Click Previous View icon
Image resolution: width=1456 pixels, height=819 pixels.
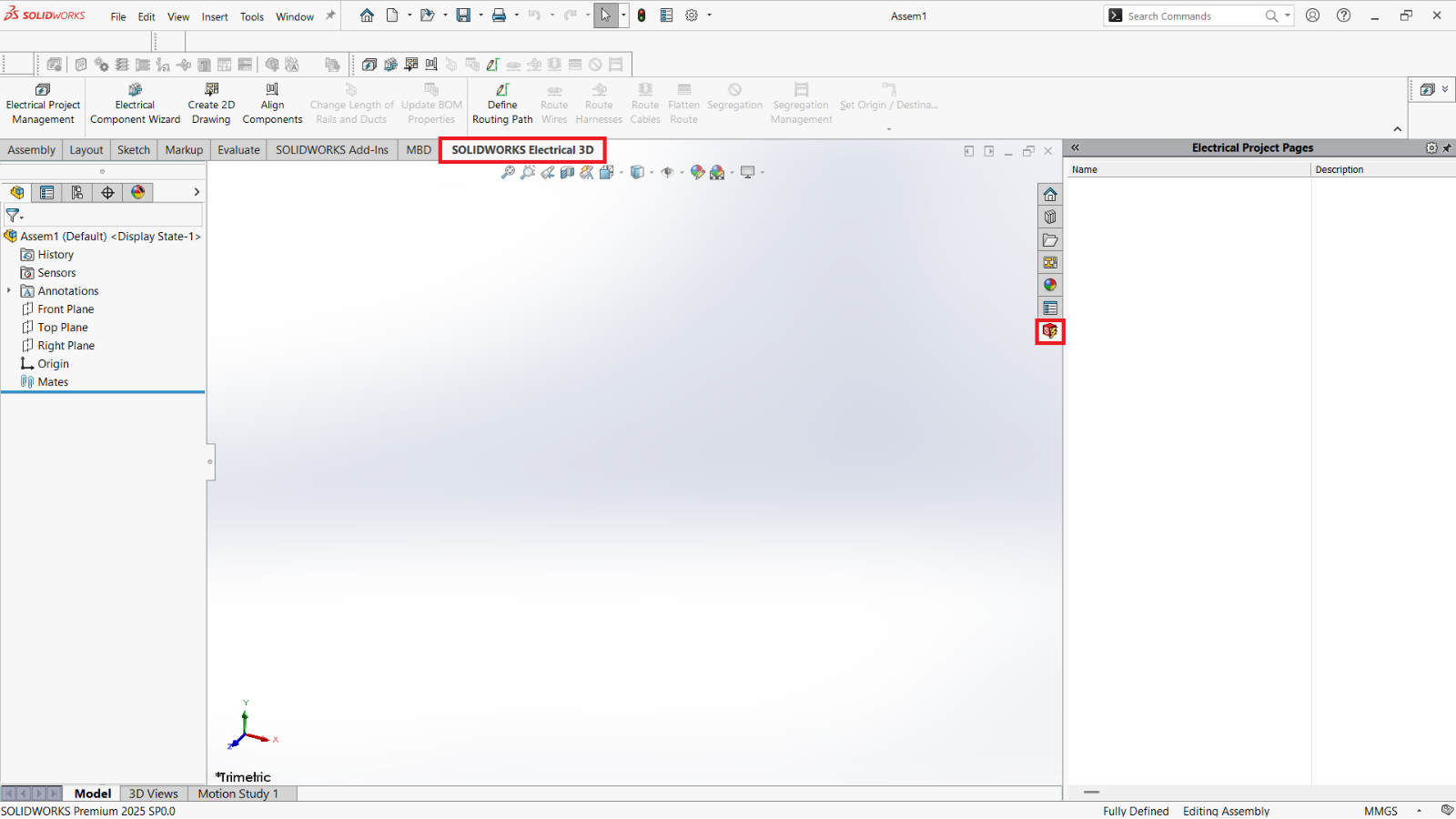point(548,172)
